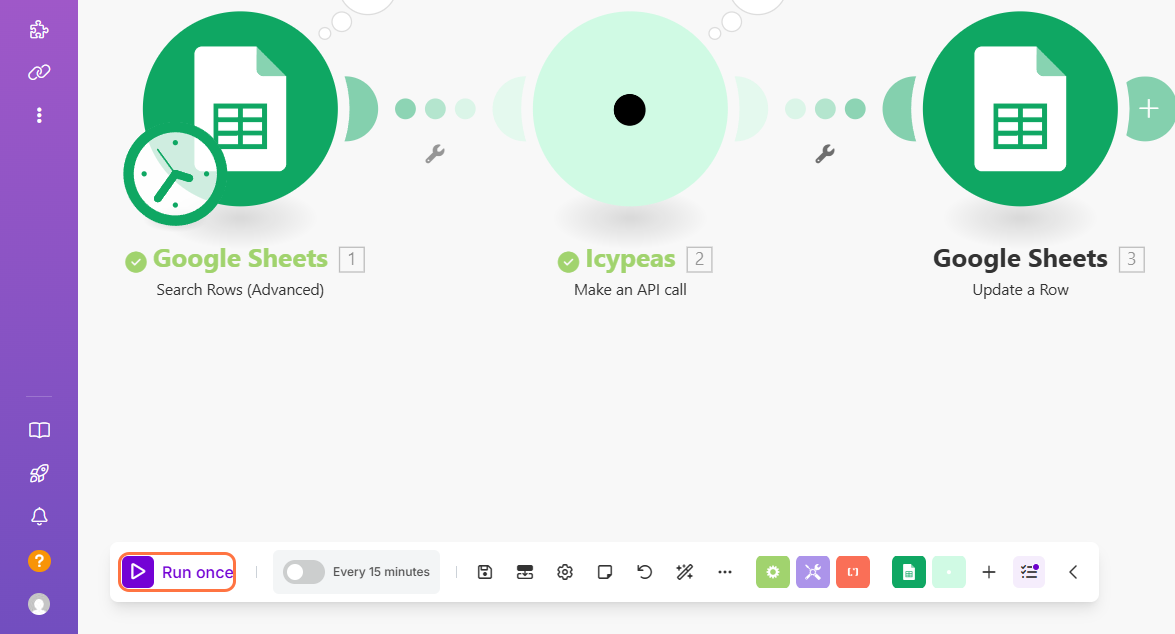The image size is (1175, 634).
Task: Add a note with the sticky note icon
Action: pyautogui.click(x=605, y=572)
